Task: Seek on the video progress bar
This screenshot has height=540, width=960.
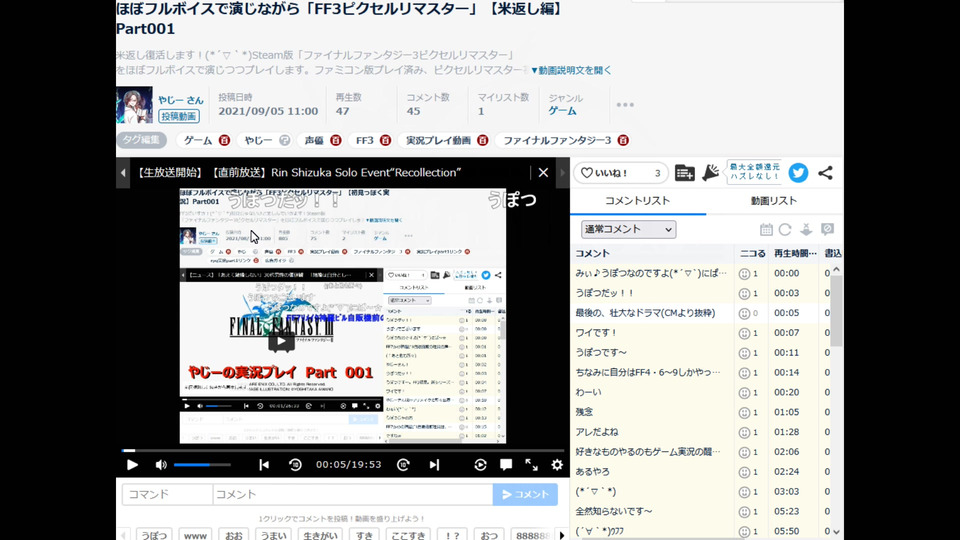Action: click(x=343, y=451)
